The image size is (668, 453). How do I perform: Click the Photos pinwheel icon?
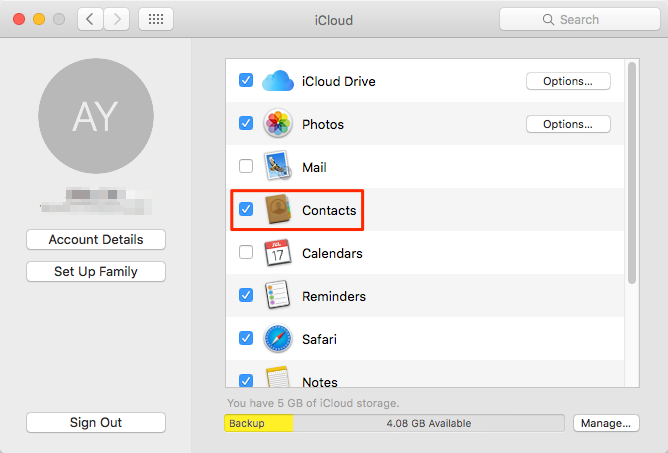point(278,124)
